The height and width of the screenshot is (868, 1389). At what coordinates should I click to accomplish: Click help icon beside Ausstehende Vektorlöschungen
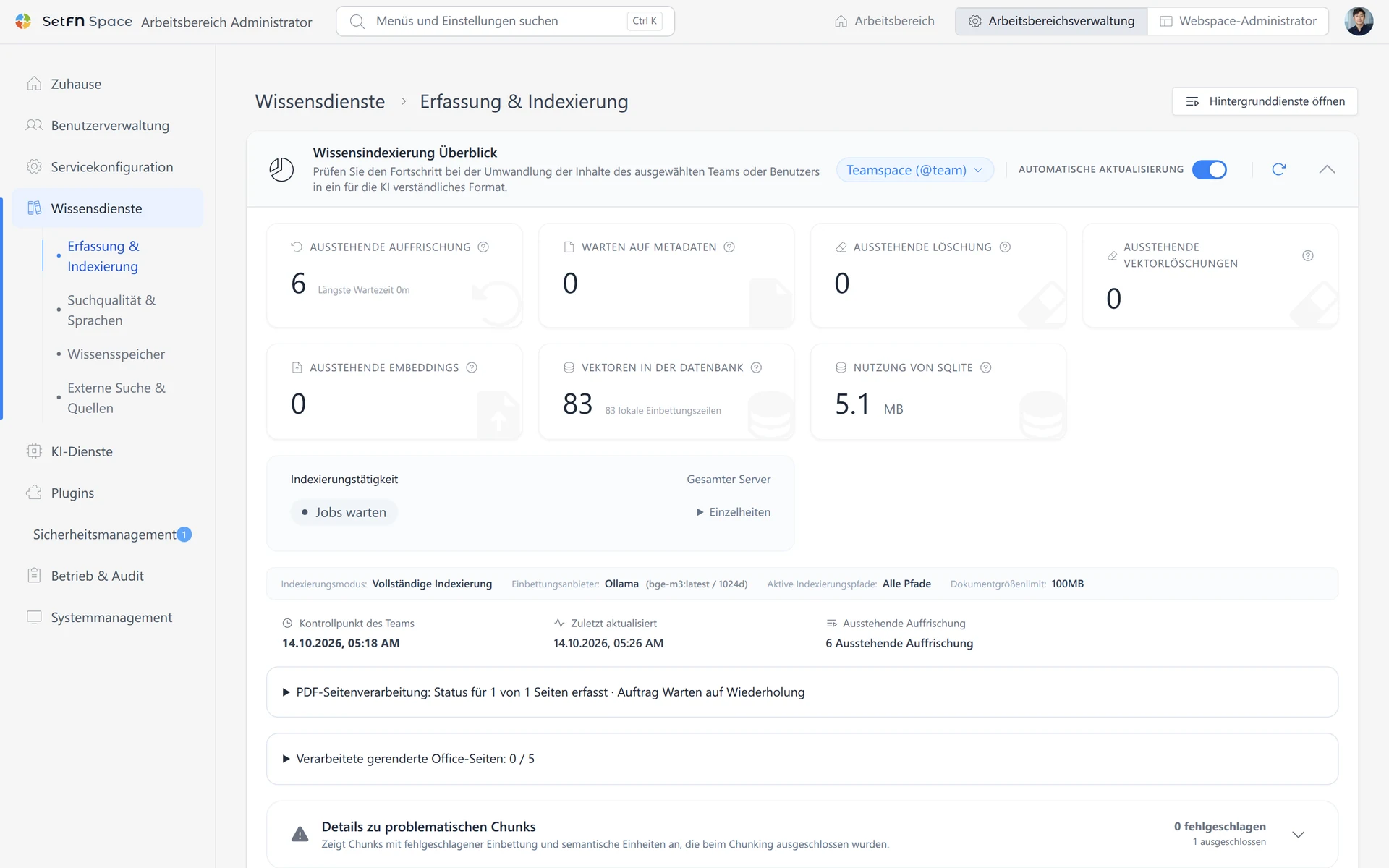coord(1308,255)
